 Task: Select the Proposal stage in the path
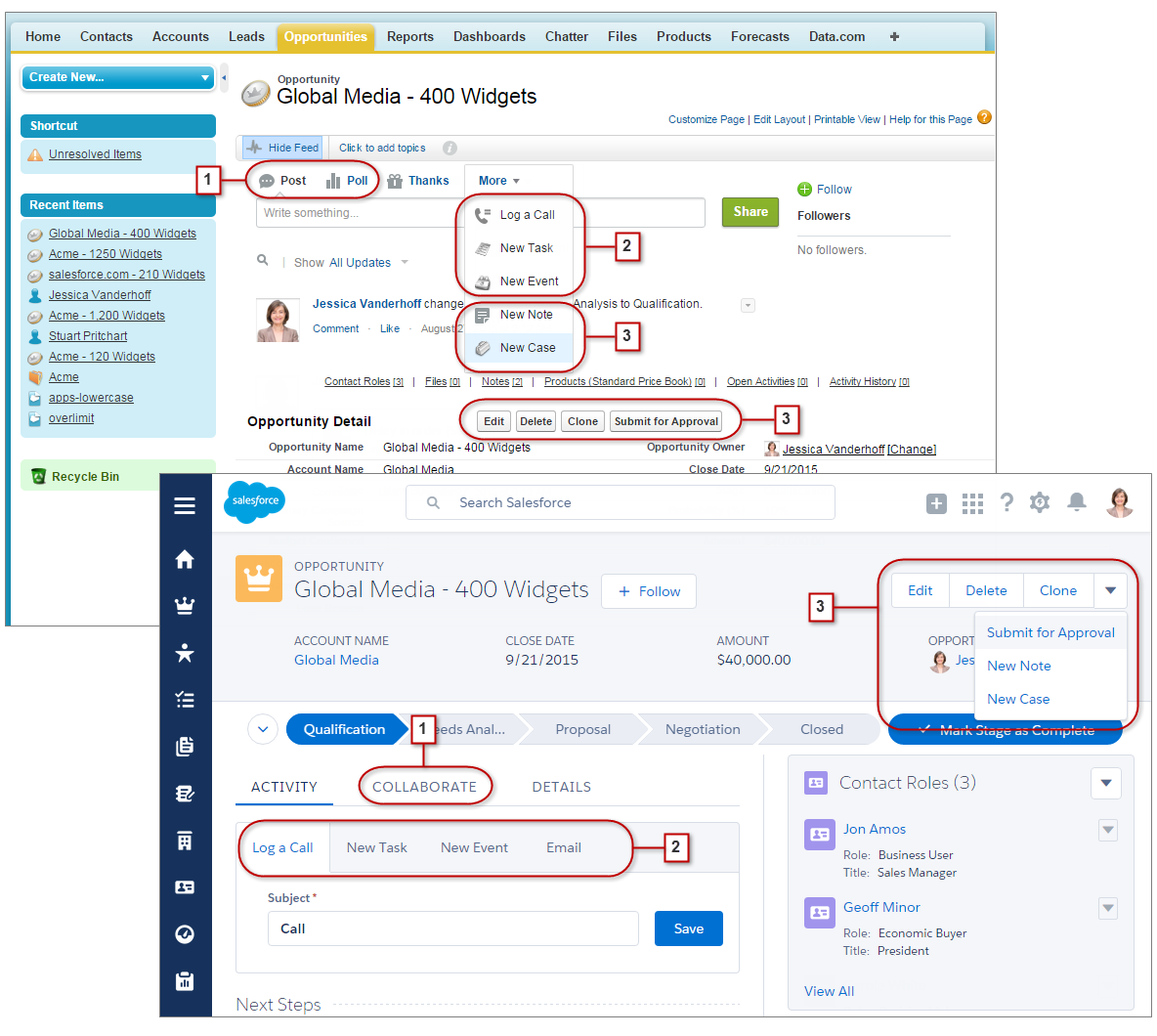pyautogui.click(x=582, y=729)
